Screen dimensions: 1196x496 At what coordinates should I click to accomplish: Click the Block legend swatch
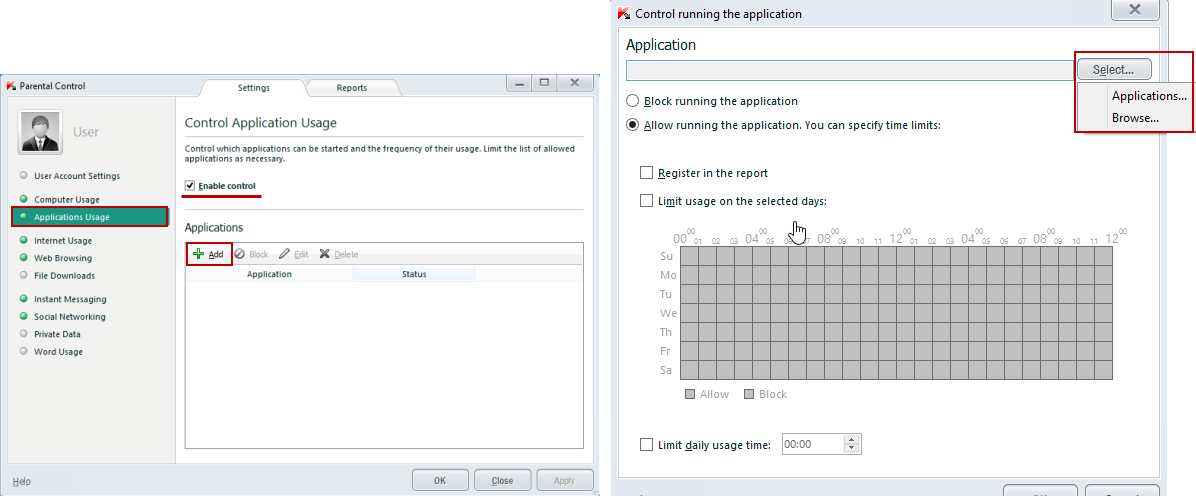coord(749,395)
